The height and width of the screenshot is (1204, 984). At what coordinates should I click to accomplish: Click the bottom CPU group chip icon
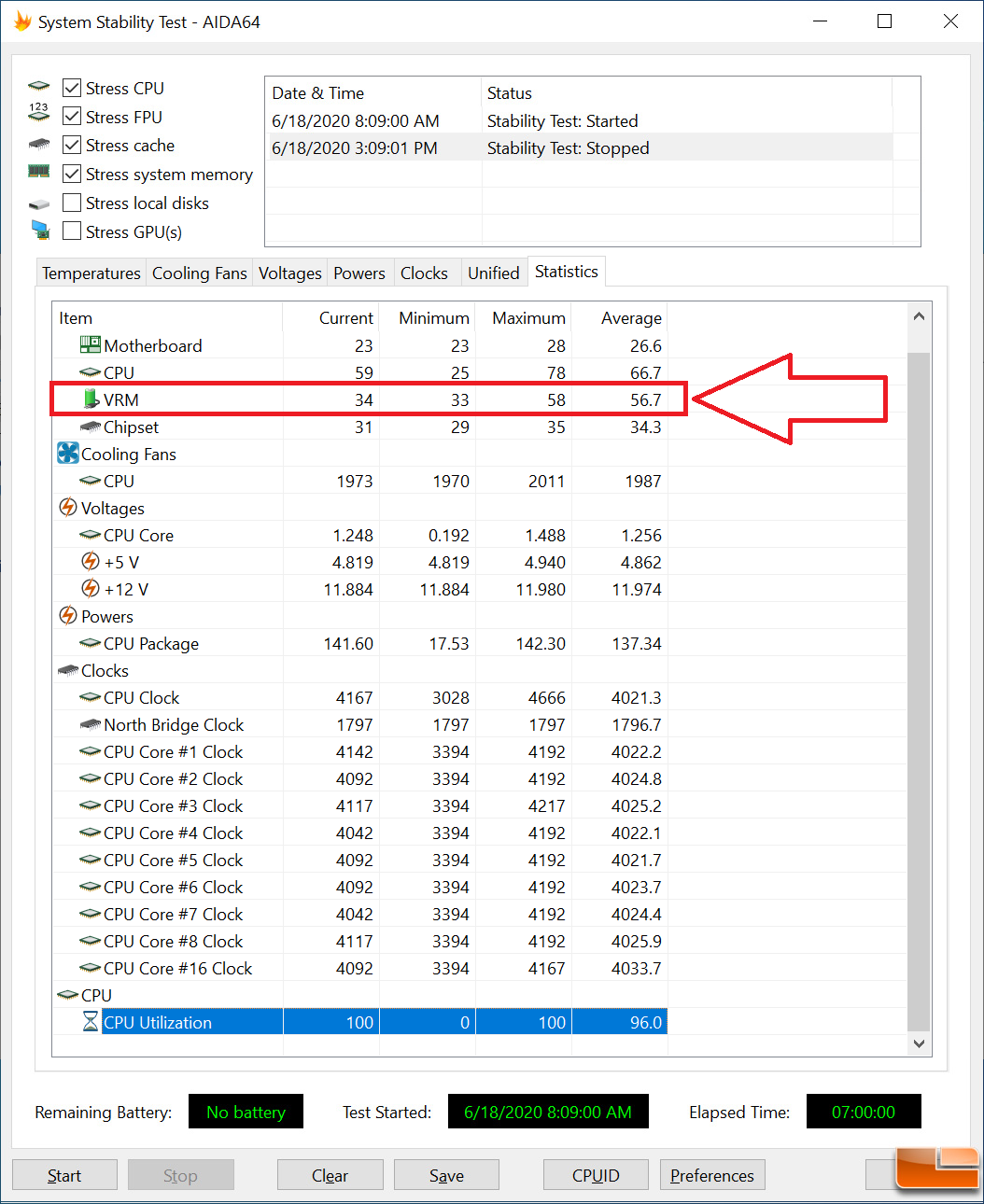click(68, 995)
